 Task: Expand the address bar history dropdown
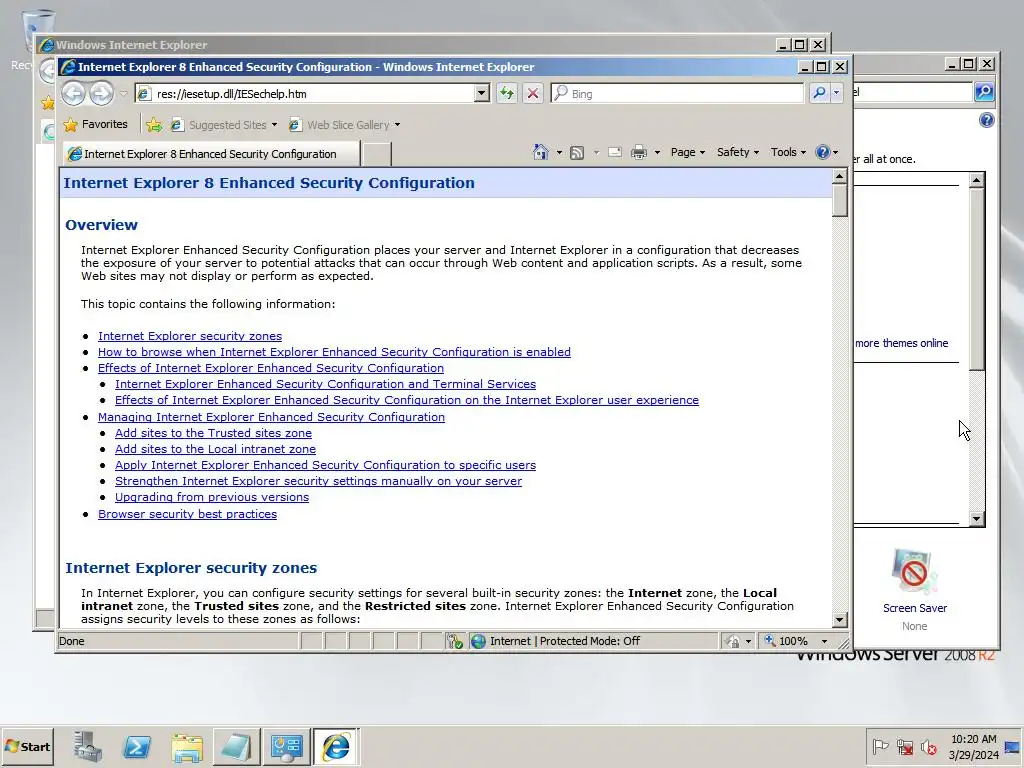481,93
